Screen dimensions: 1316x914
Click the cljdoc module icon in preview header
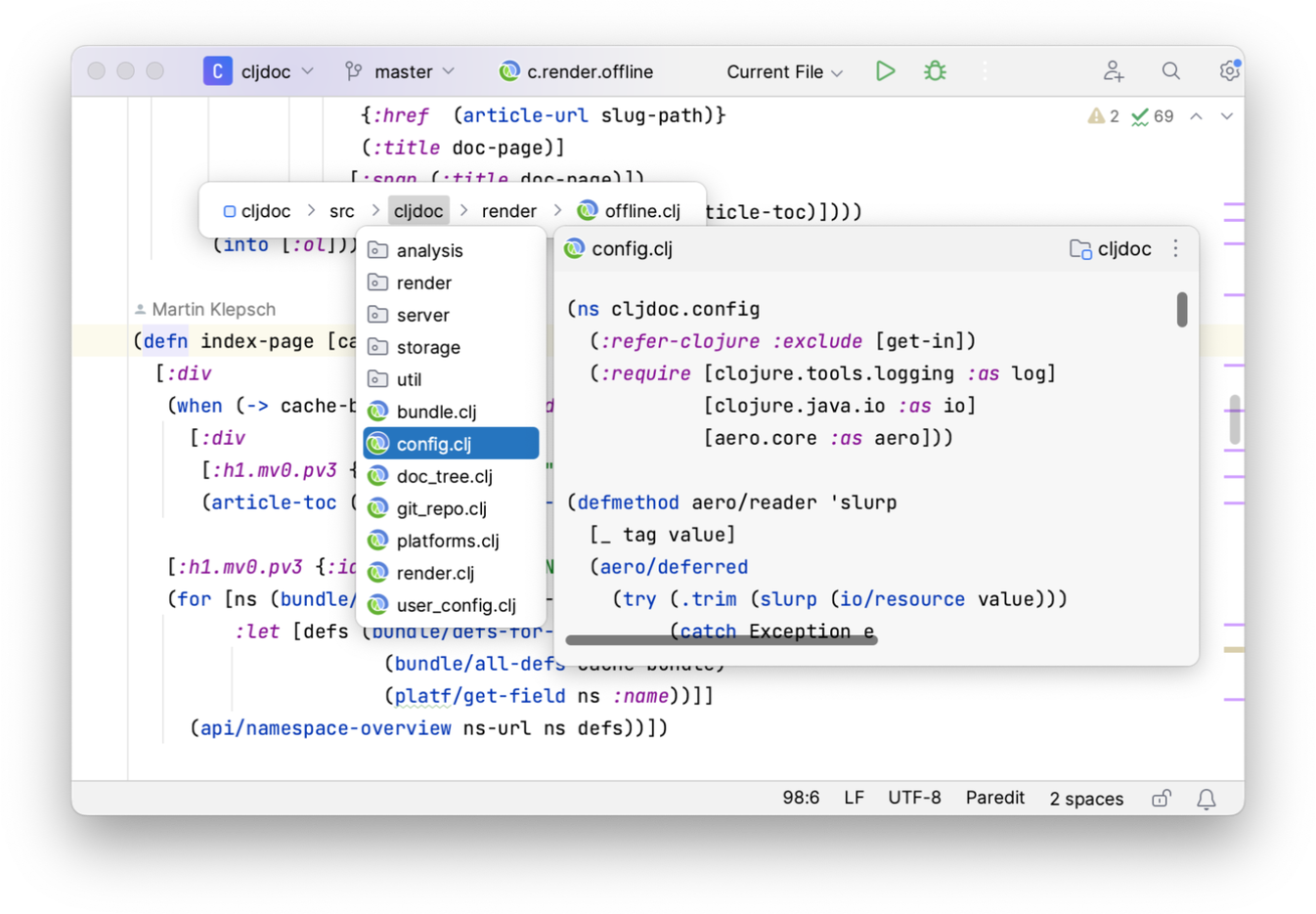tap(1080, 249)
